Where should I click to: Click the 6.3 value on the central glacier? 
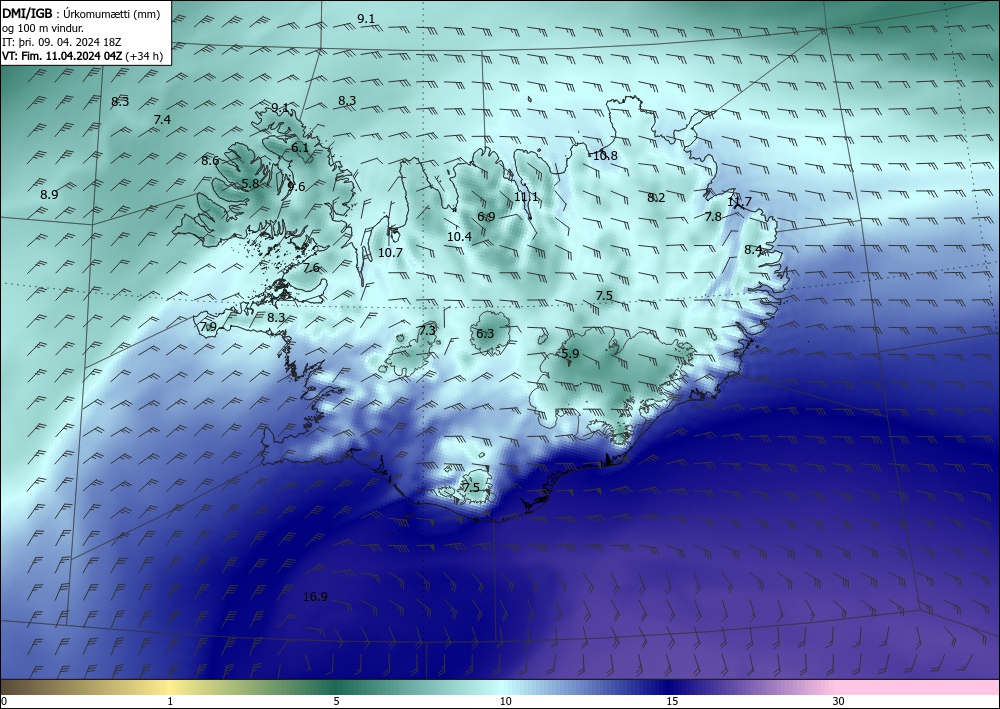485,333
